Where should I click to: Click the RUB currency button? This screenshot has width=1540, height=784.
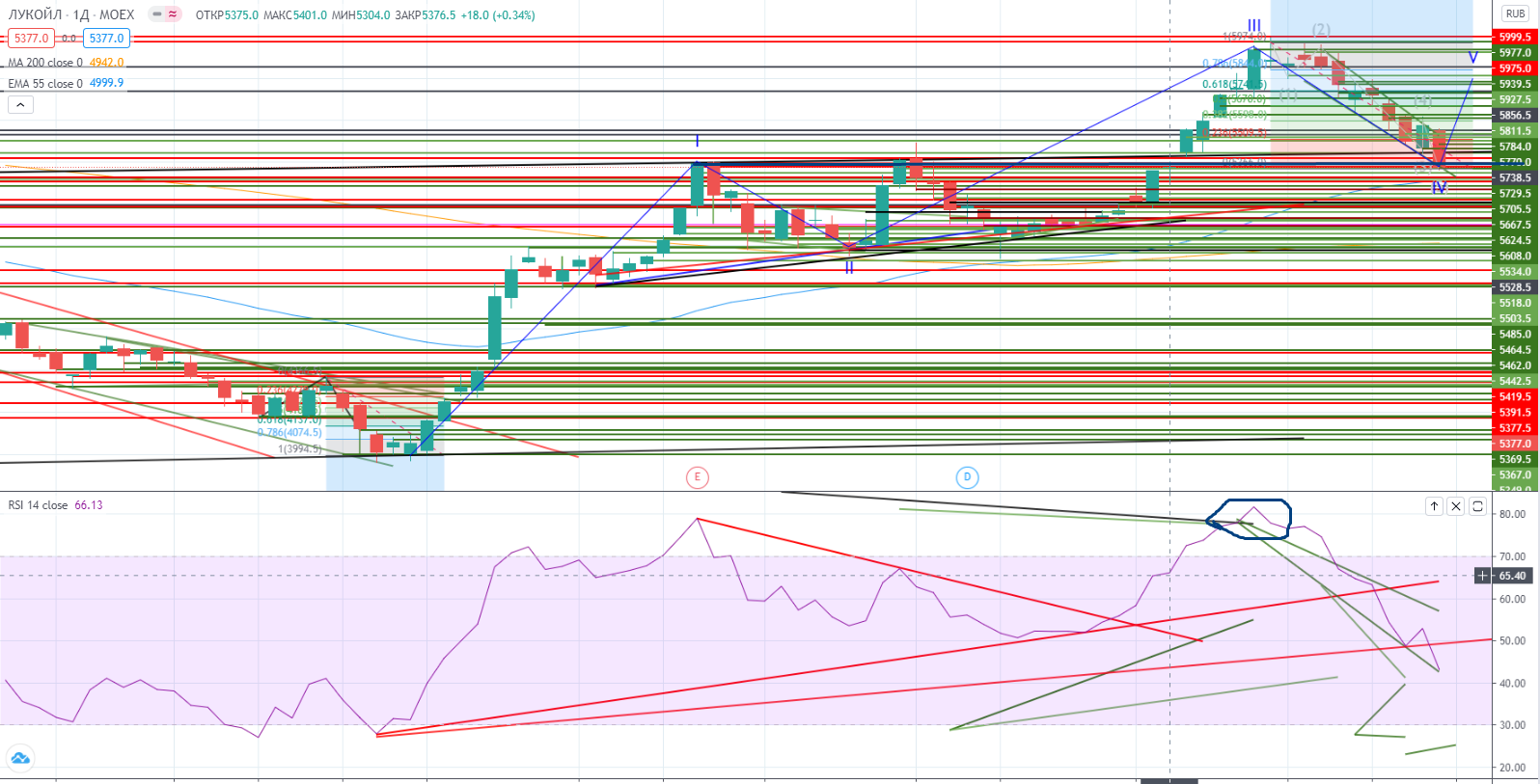[1515, 14]
